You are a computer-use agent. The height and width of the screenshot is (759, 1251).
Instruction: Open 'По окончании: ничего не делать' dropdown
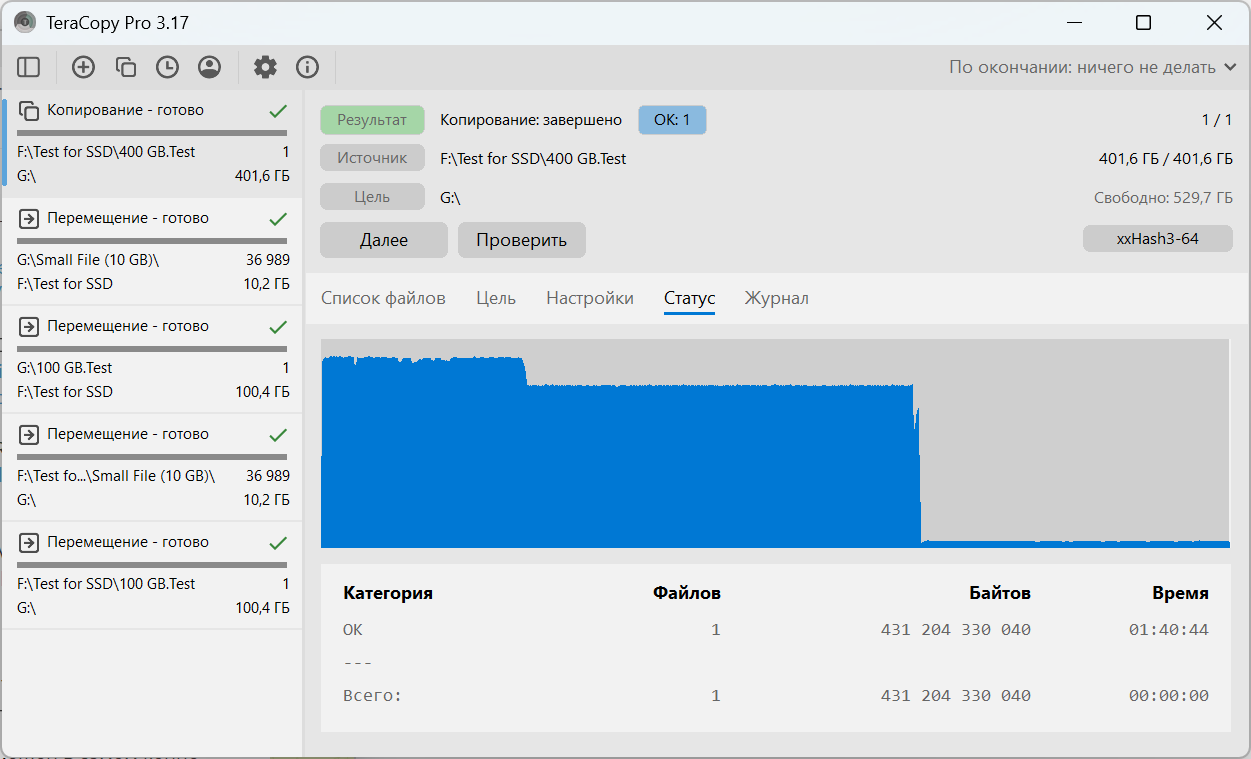click(1095, 67)
